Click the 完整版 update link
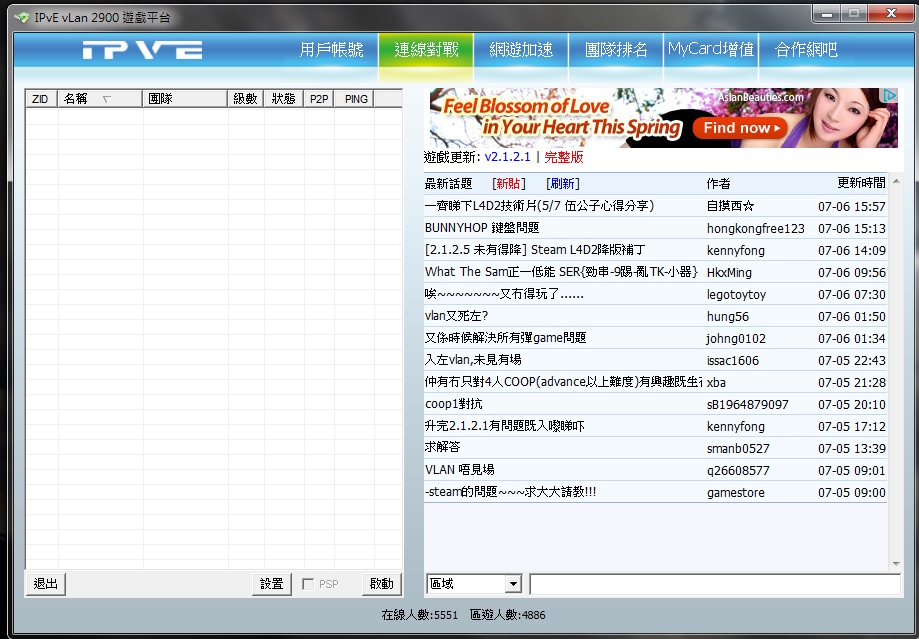This screenshot has height=639, width=919. pyautogui.click(x=564, y=158)
